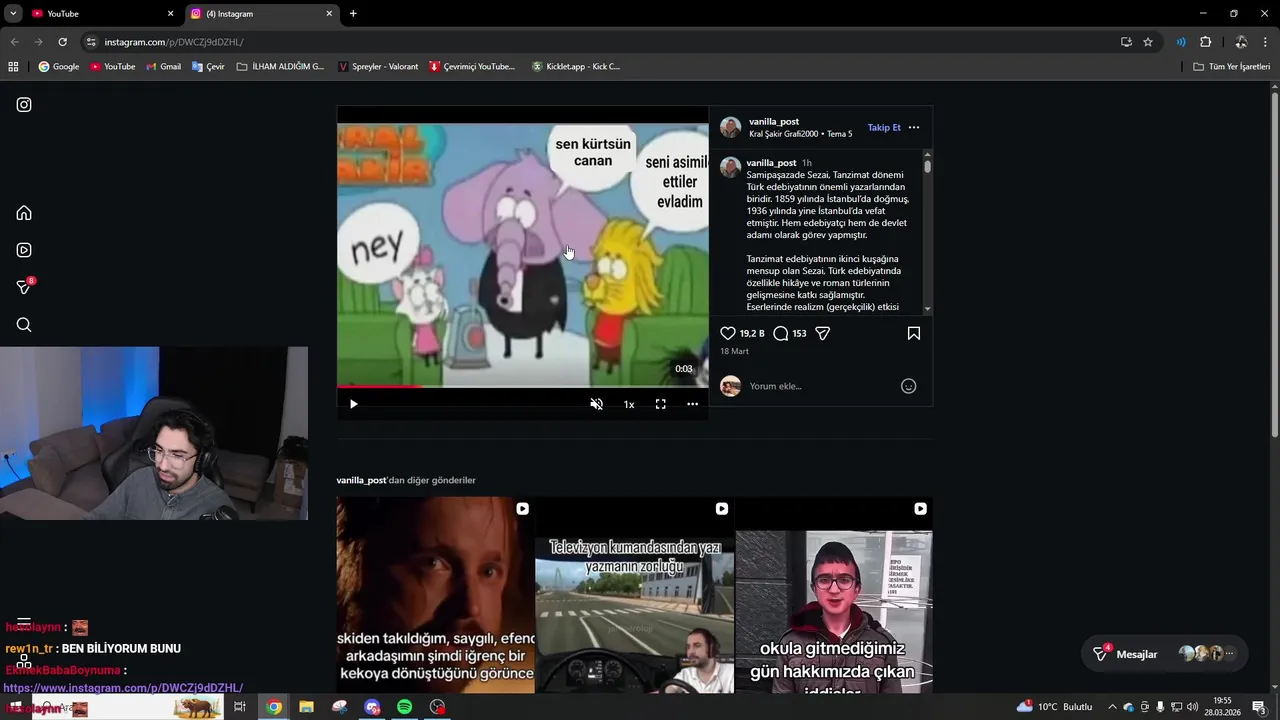Open Chrome three-dot menu
This screenshot has width=1280, height=720.
[1266, 42]
